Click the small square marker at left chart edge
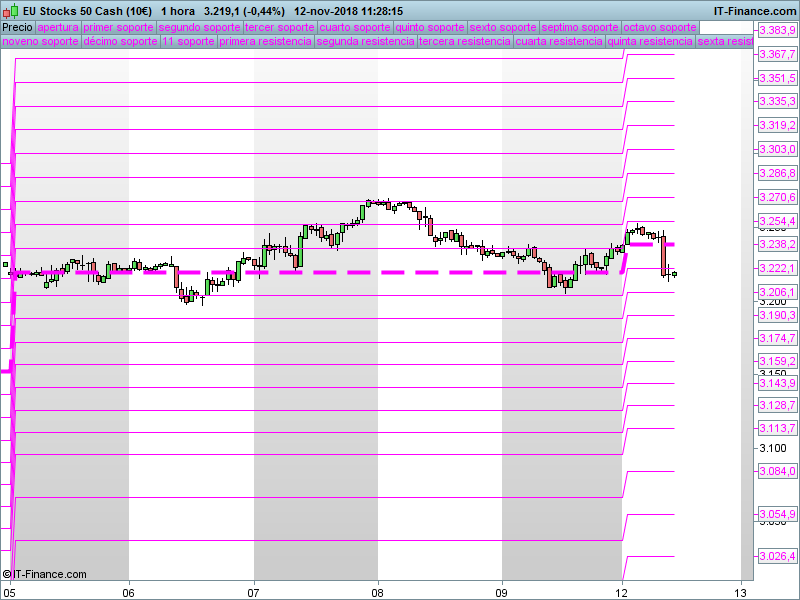The height and width of the screenshot is (600, 800). 5,265
